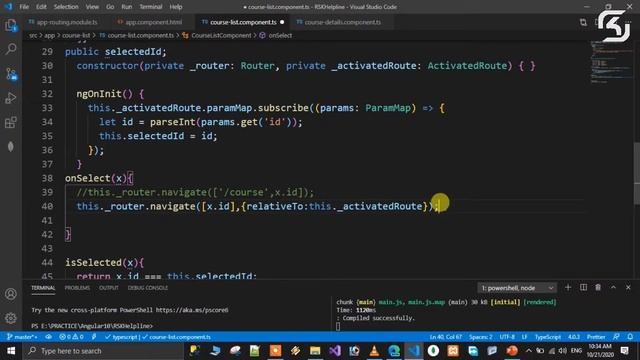
Task: Click LF end of line setting
Action: (524, 337)
